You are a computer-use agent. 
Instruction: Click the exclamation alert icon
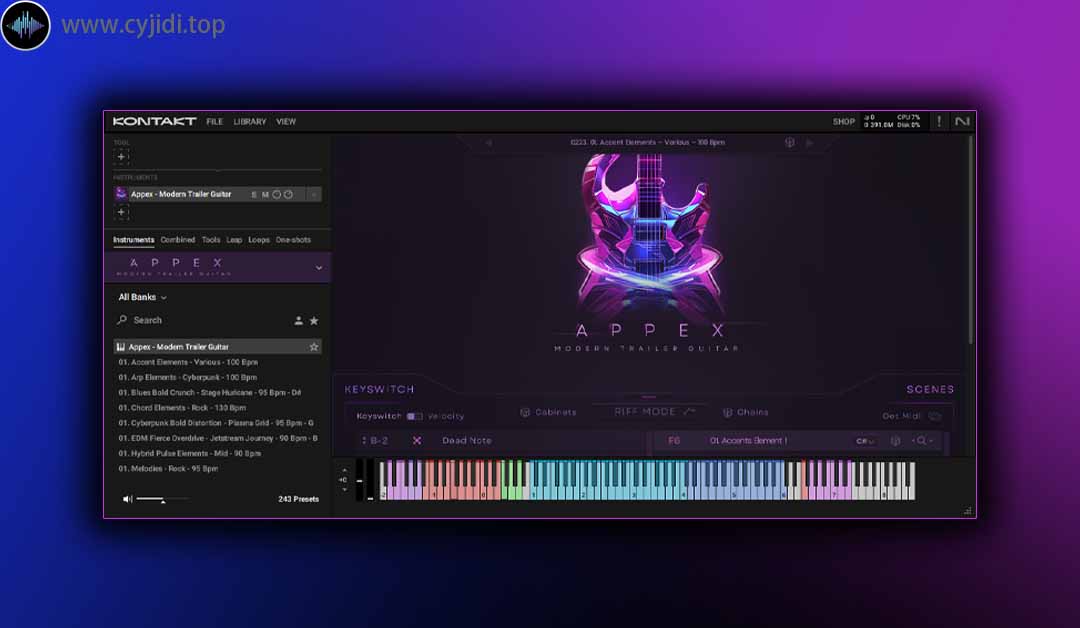(939, 121)
